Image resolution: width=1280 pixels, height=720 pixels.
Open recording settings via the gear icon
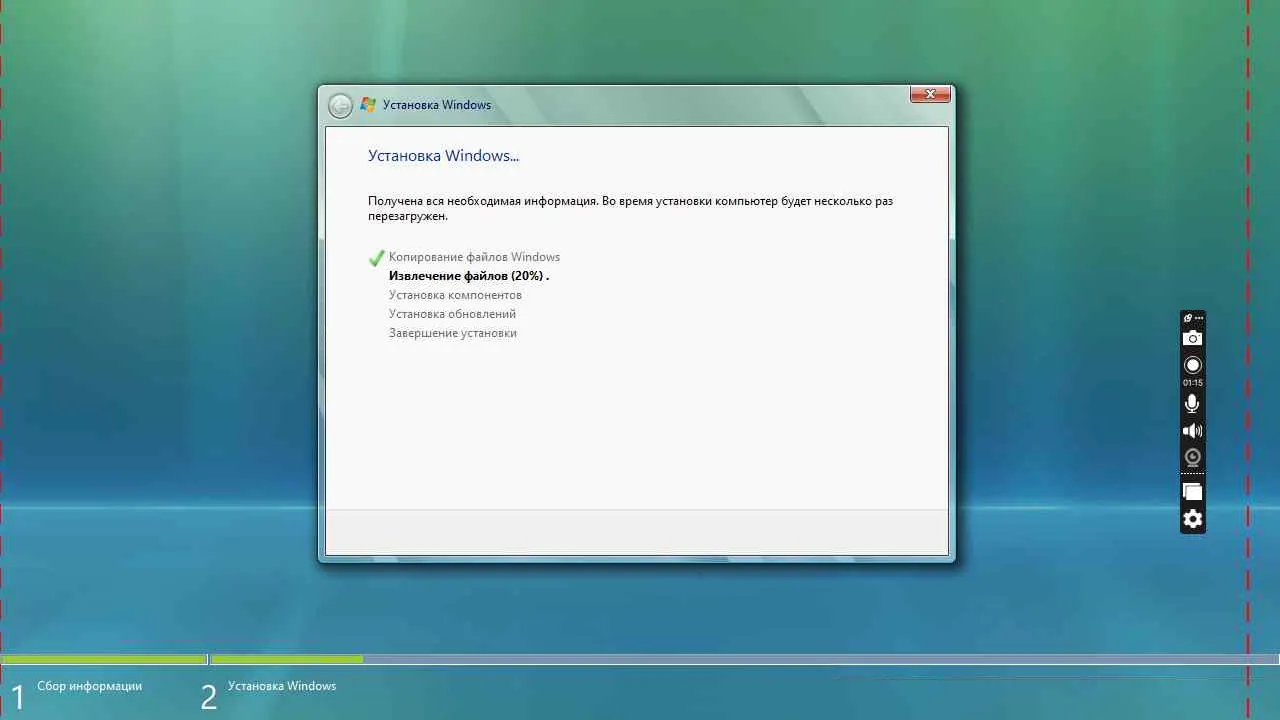[1192, 518]
